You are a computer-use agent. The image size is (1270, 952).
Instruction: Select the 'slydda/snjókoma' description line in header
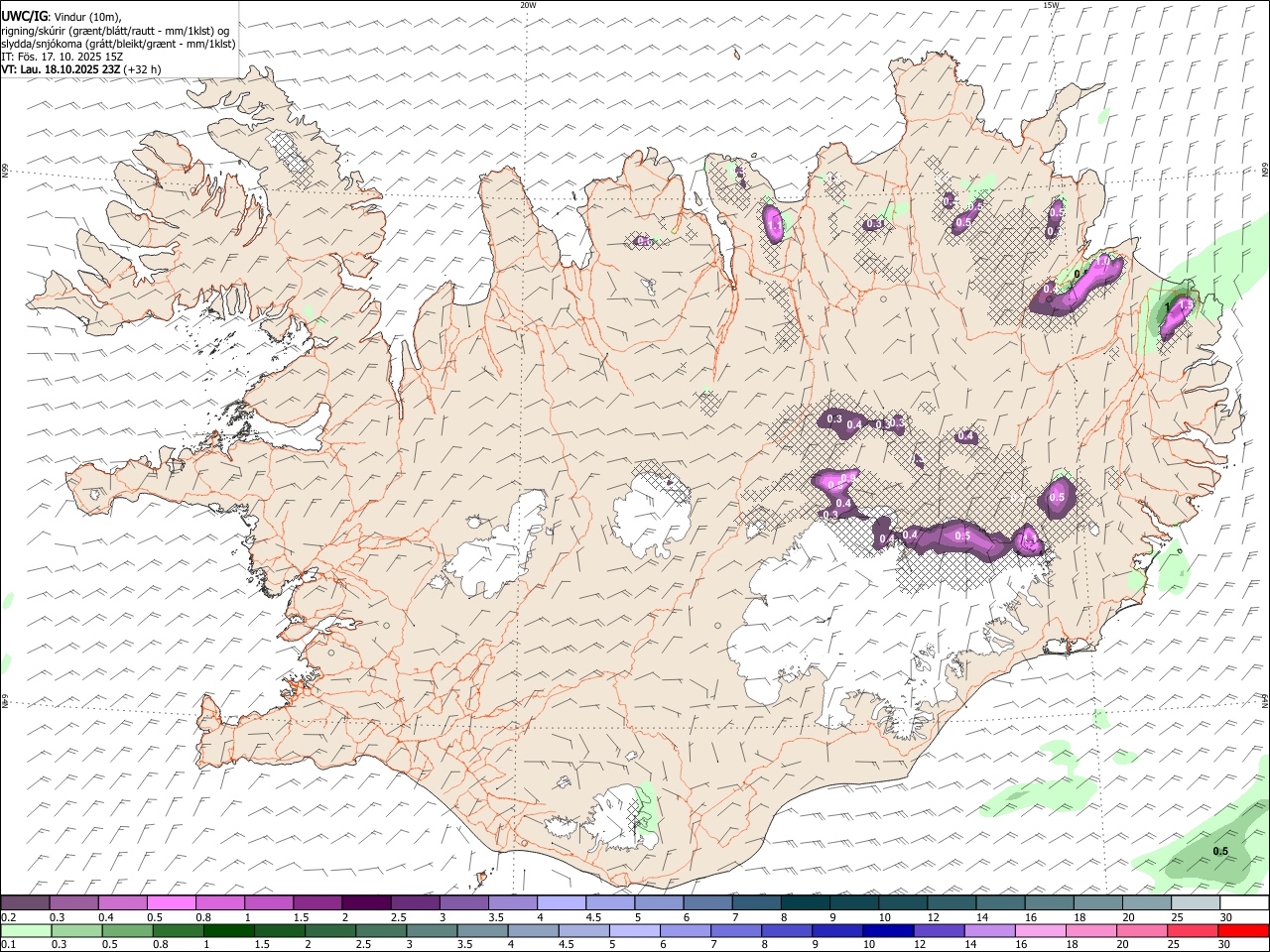click(118, 44)
